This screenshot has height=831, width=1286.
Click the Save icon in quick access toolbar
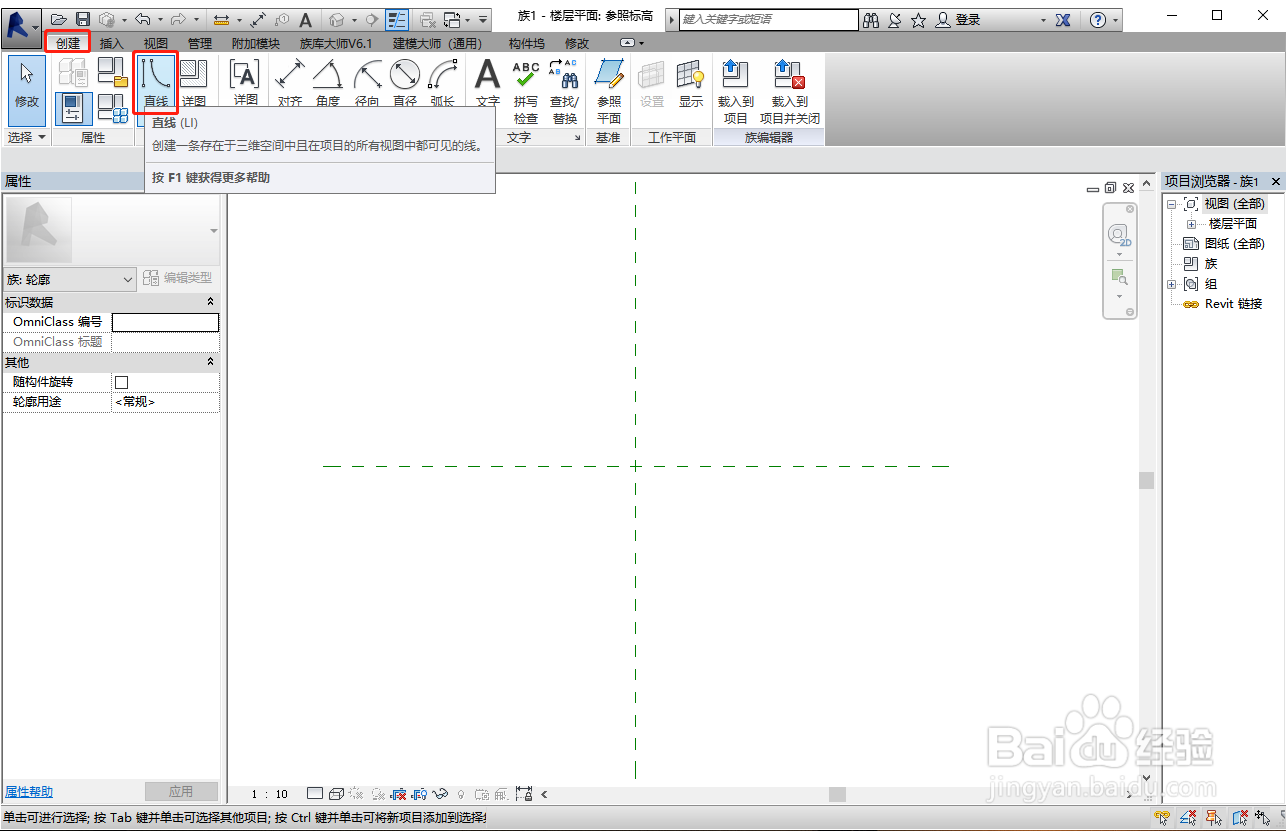pos(83,19)
